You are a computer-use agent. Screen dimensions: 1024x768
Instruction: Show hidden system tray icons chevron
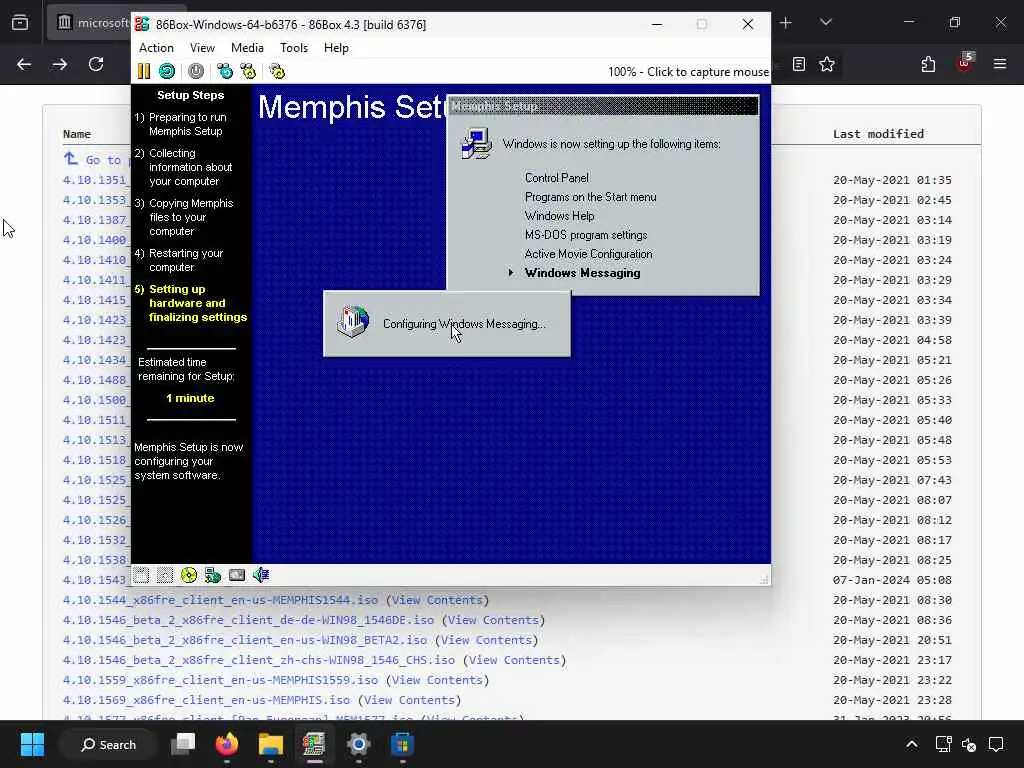(912, 744)
